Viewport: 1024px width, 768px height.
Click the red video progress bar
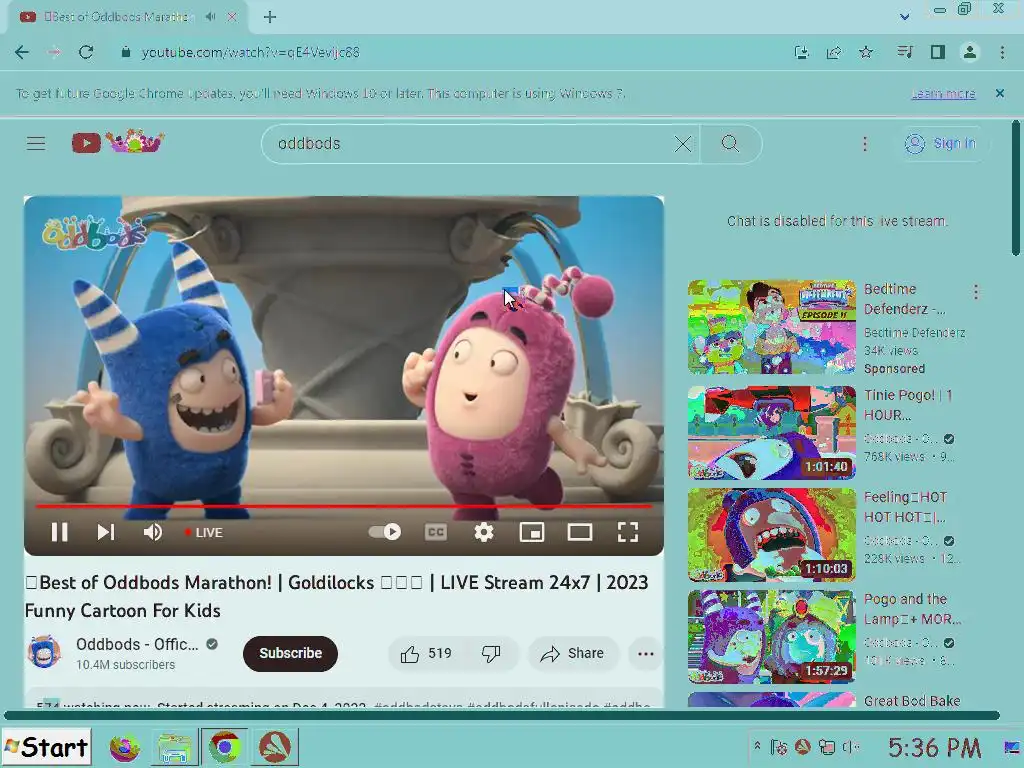[344, 505]
